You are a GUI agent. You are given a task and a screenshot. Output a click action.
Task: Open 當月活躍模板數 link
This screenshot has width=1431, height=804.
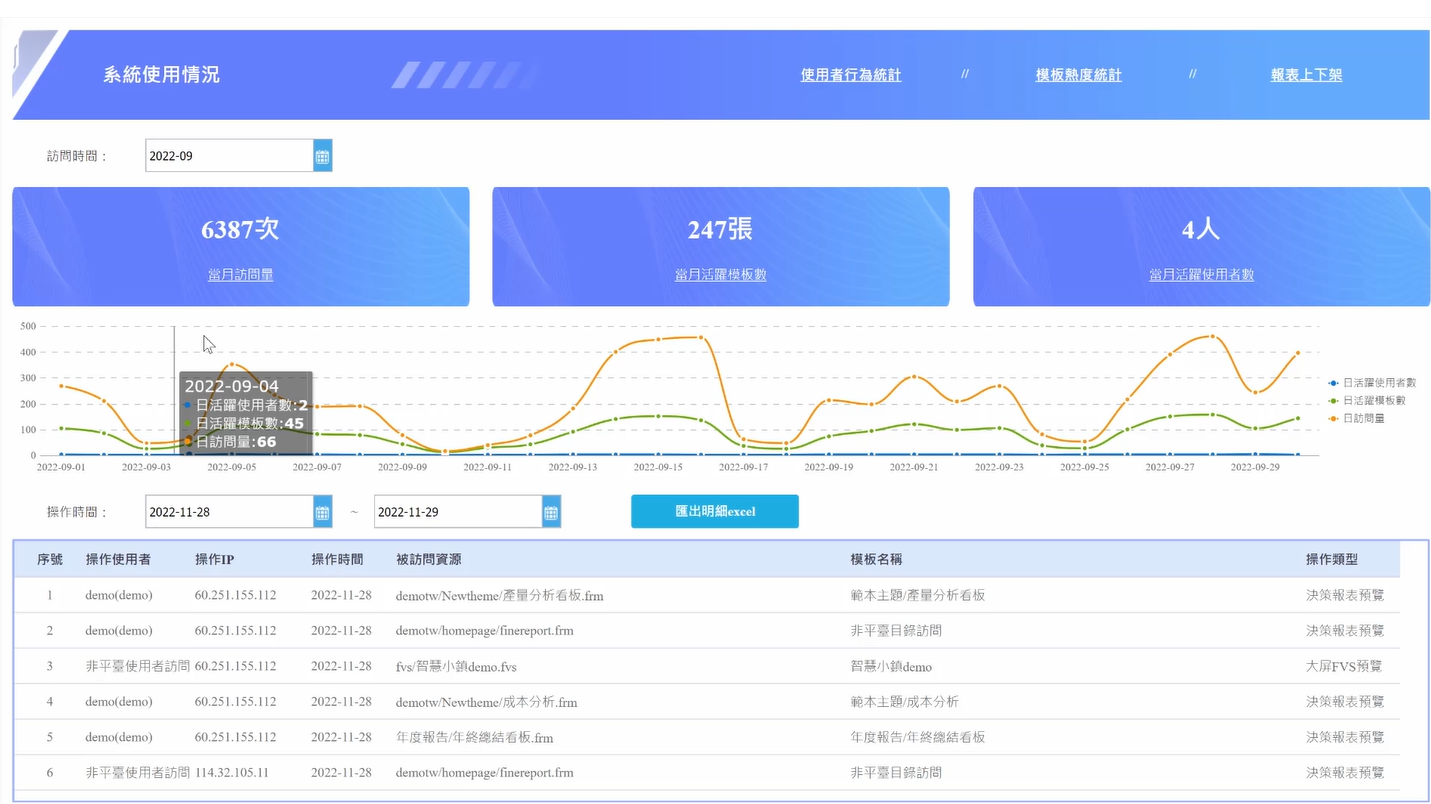pyautogui.click(x=721, y=274)
